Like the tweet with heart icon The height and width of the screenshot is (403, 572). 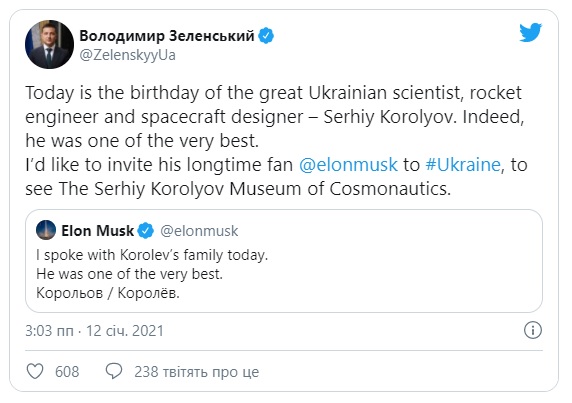pos(35,371)
